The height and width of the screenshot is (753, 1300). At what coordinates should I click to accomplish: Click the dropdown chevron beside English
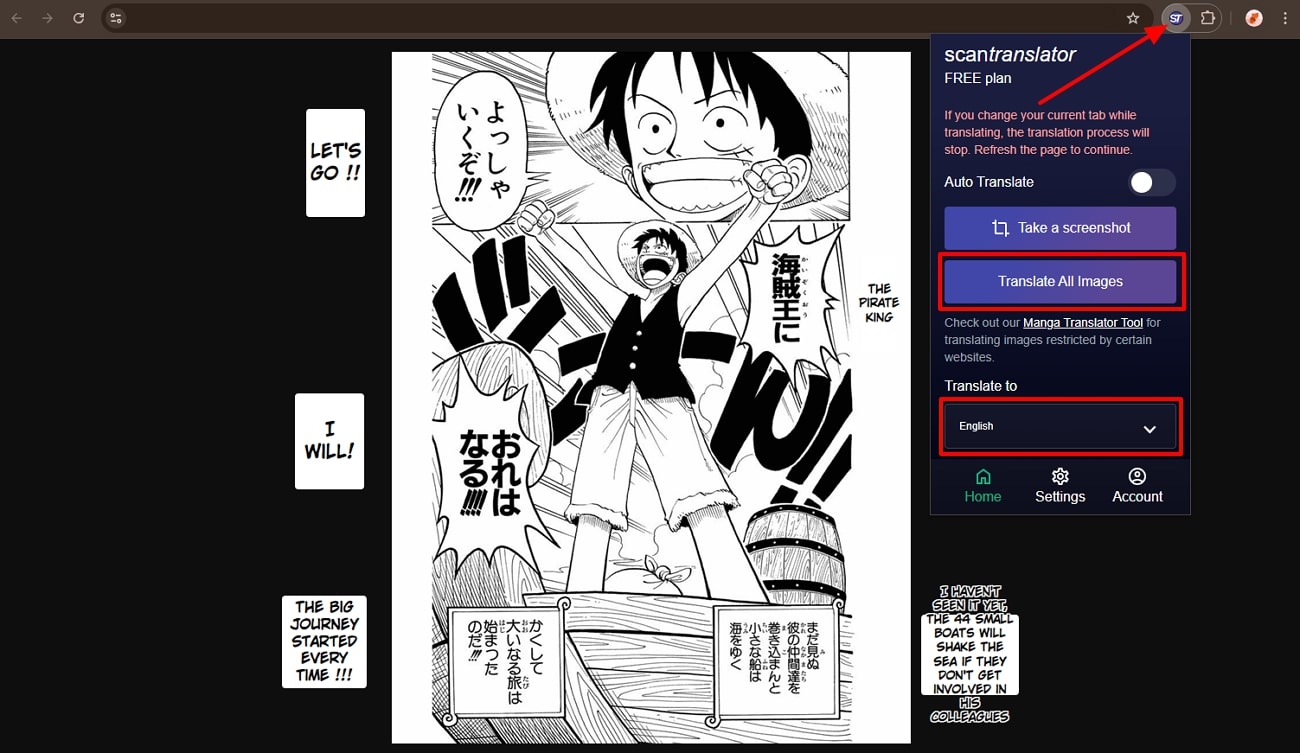1149,428
